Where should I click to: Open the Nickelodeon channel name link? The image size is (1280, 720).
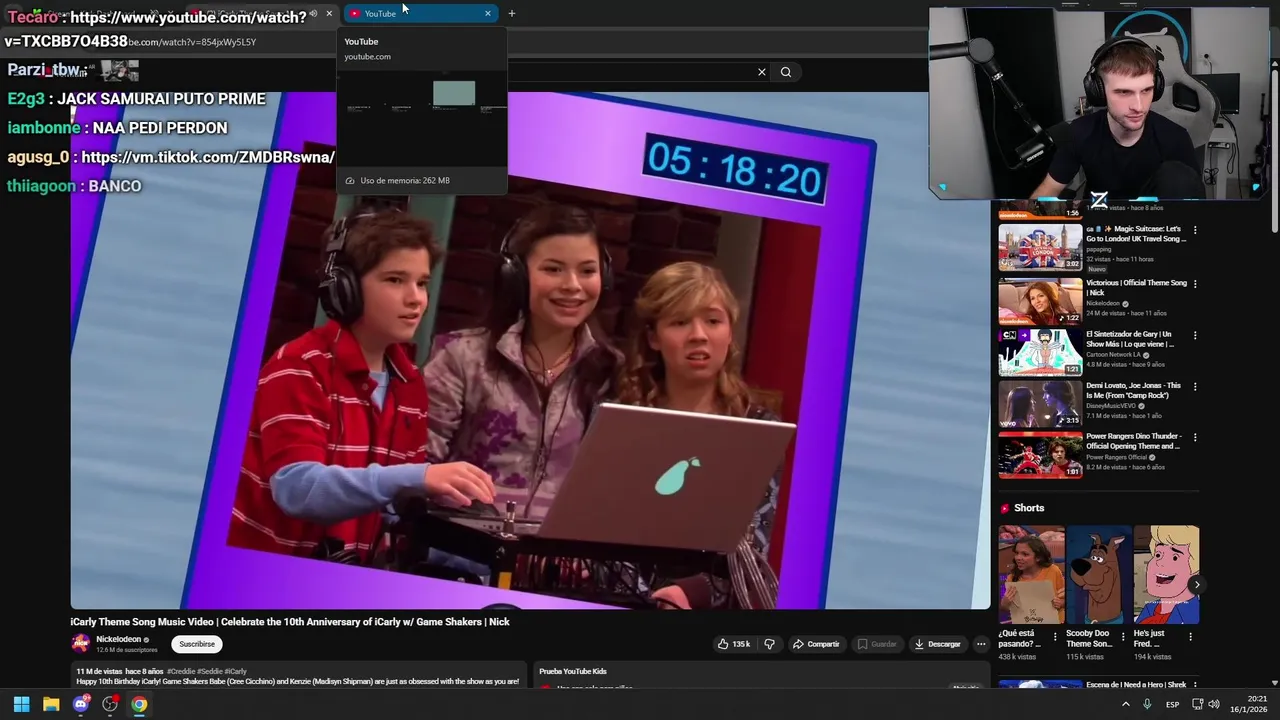[x=118, y=639]
